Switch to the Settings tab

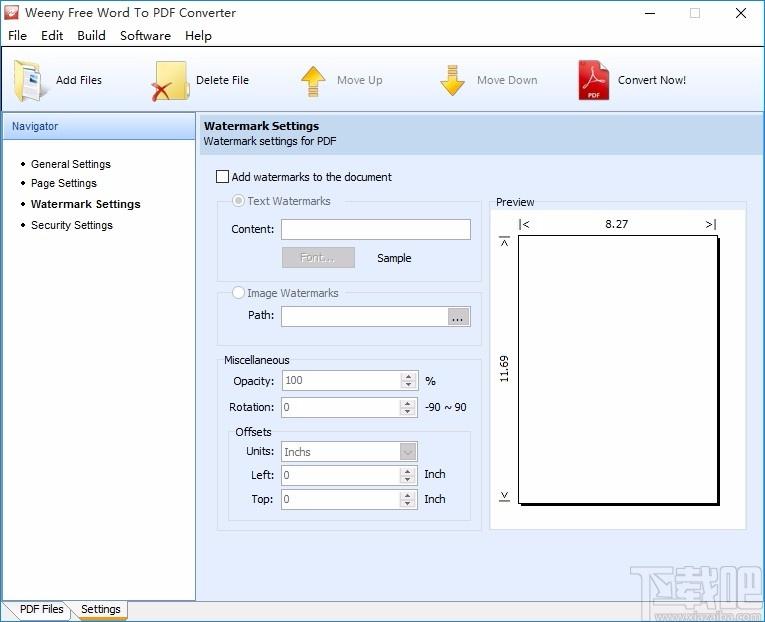click(x=101, y=609)
